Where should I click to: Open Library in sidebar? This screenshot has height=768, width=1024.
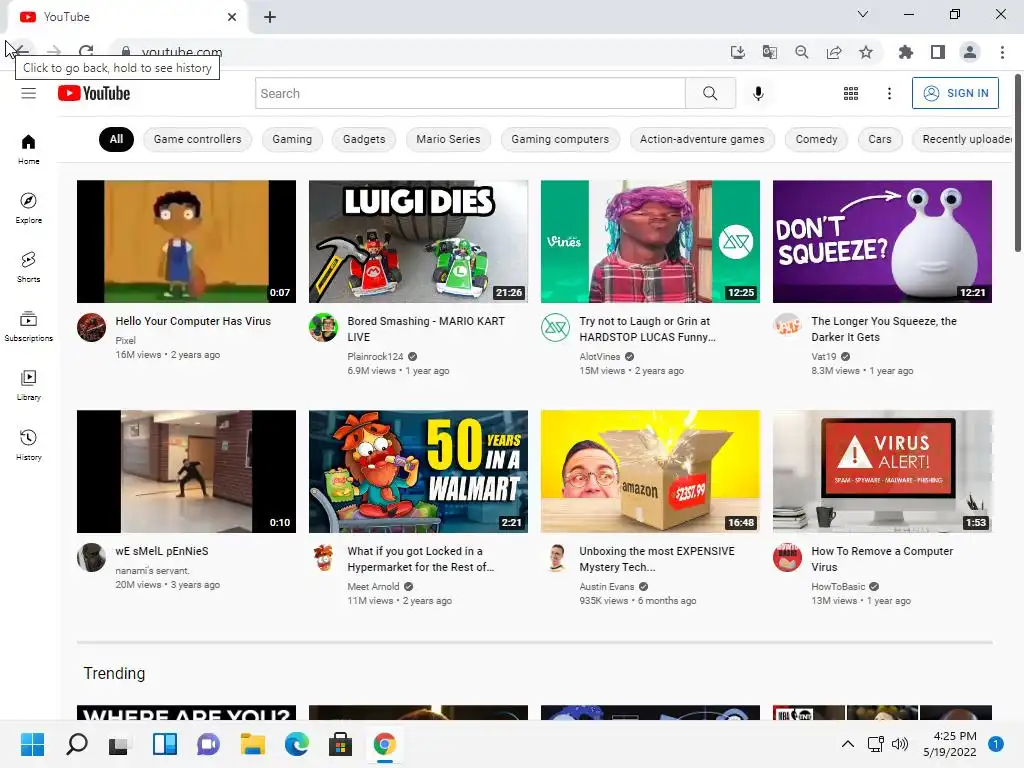tap(28, 385)
